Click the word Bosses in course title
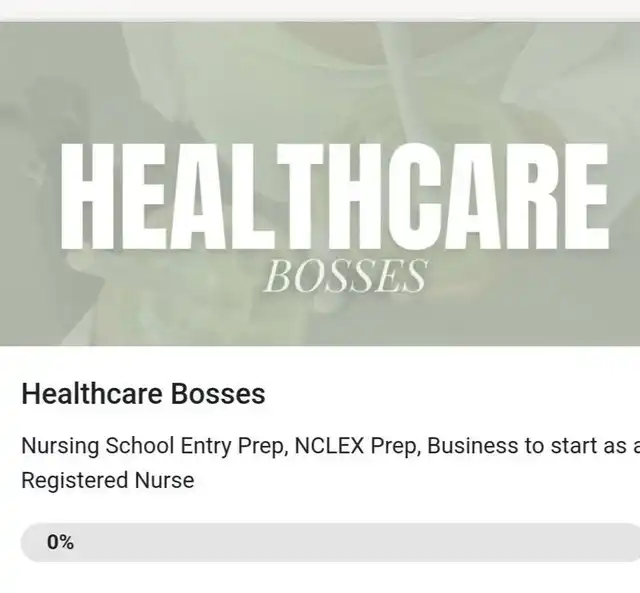The image size is (640, 593). coord(218,394)
